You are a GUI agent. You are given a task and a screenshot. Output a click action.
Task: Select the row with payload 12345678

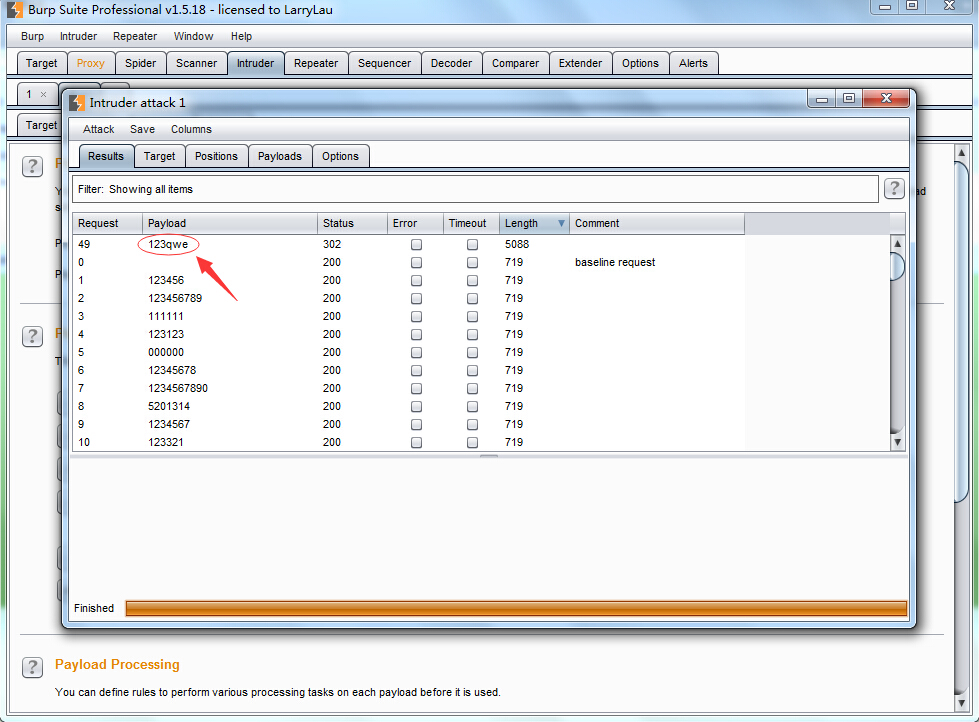(x=408, y=370)
